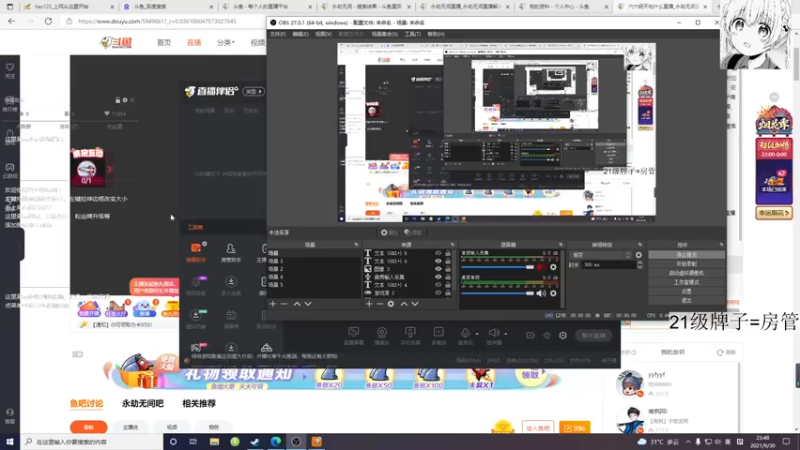Image resolution: width=800 pixels, height=450 pixels.
Task: Add a new source with the plus icon
Action: 369,304
